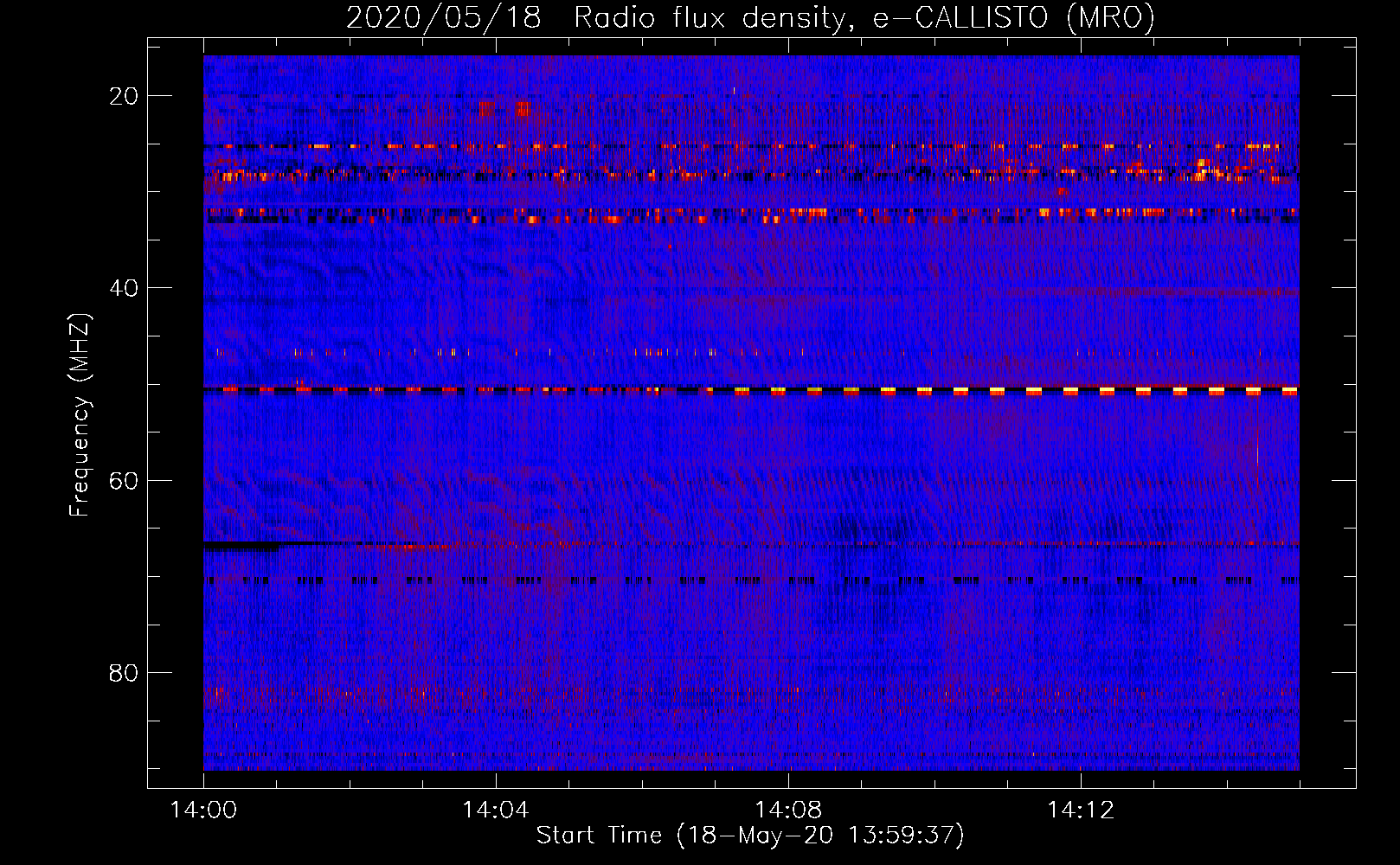Click the 14:04 time tick label
Screen dimensions: 1400x865
pos(496,811)
